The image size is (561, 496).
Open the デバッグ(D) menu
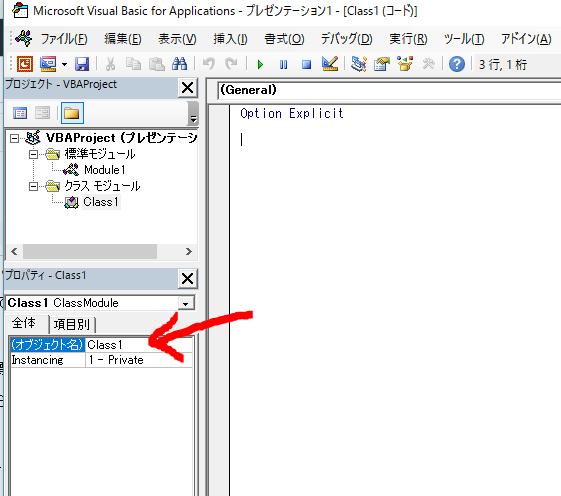click(x=346, y=39)
